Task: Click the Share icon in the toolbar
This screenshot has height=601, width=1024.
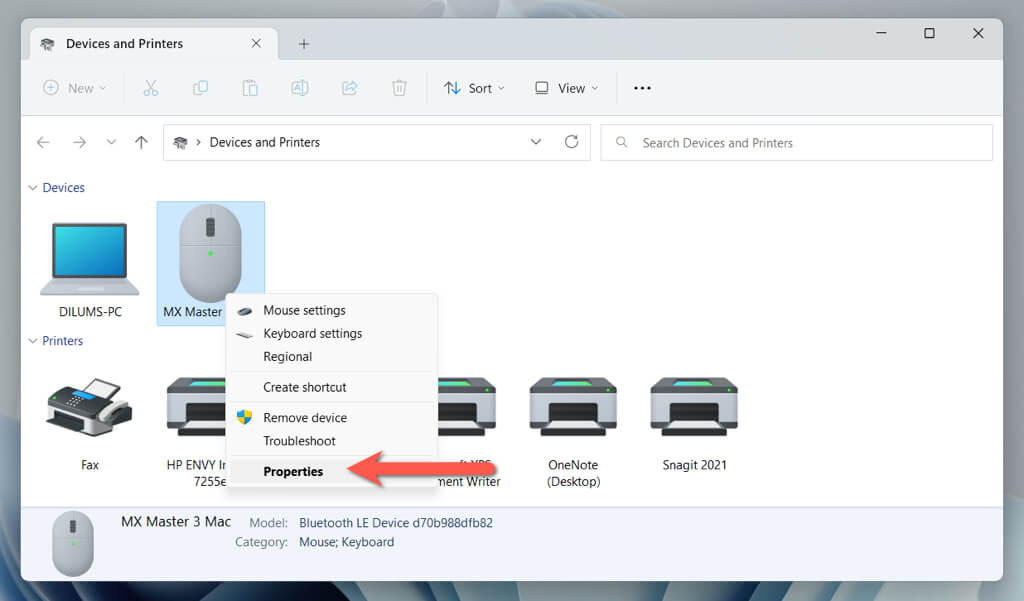Action: 349,88
